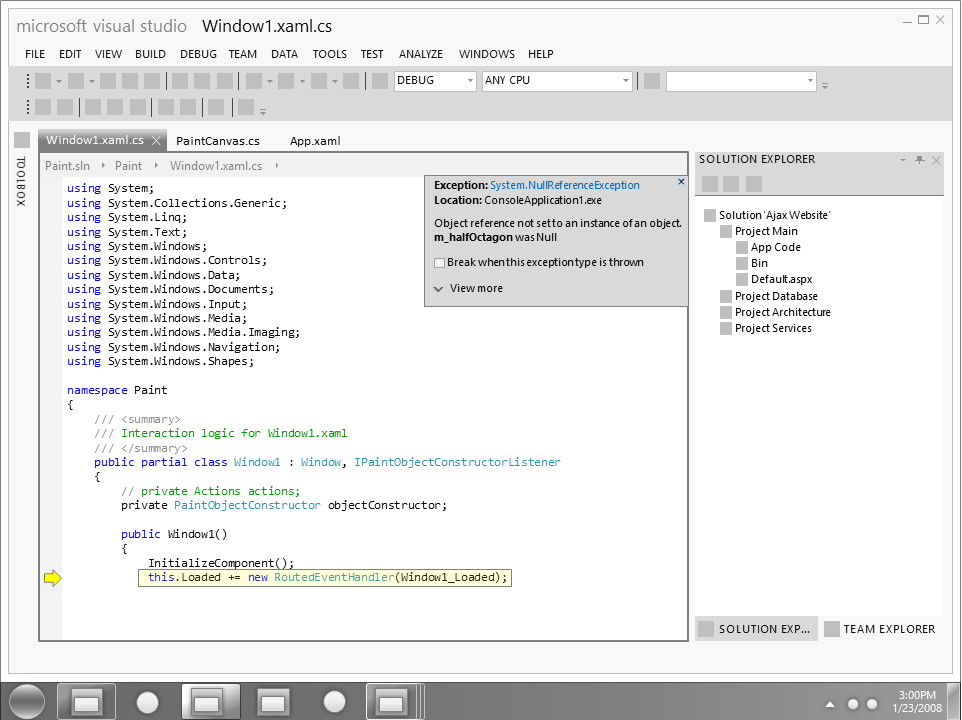Open the ANY CPU platform dropdown
The image size is (962, 720).
(557, 80)
